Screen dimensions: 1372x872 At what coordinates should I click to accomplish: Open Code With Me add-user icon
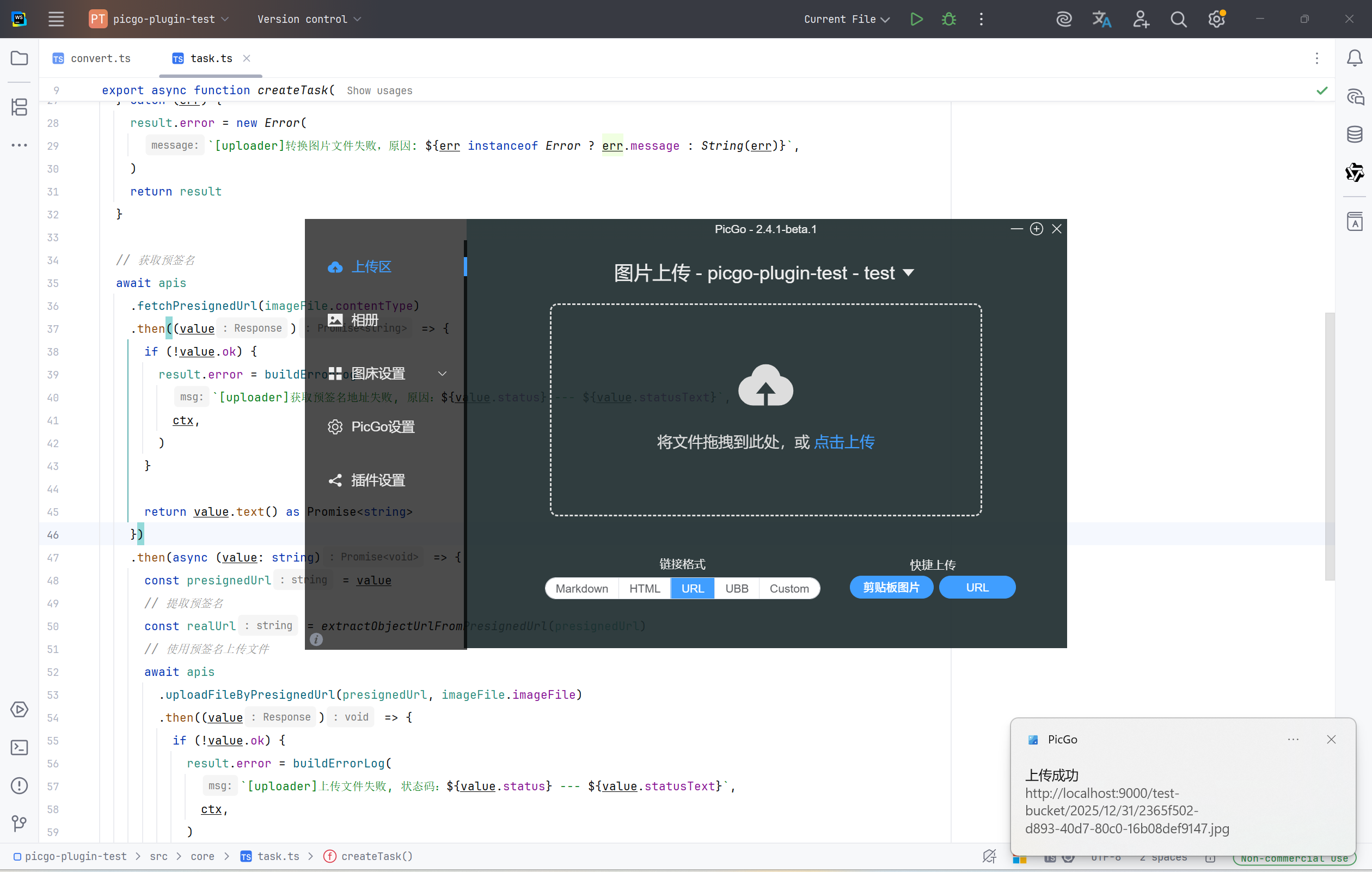1141,19
